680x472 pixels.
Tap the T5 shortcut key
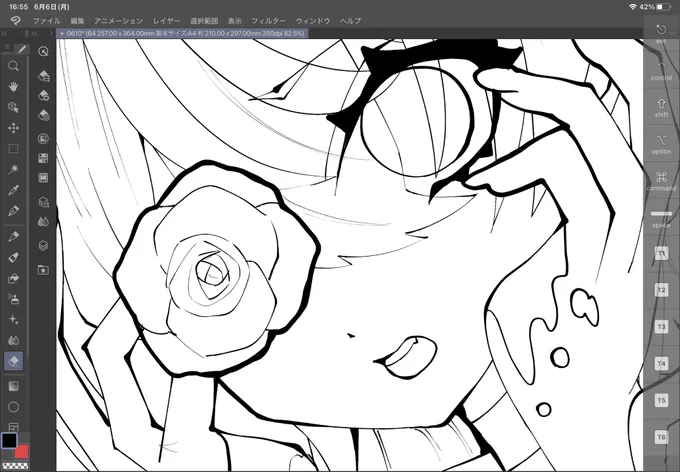pyautogui.click(x=661, y=400)
